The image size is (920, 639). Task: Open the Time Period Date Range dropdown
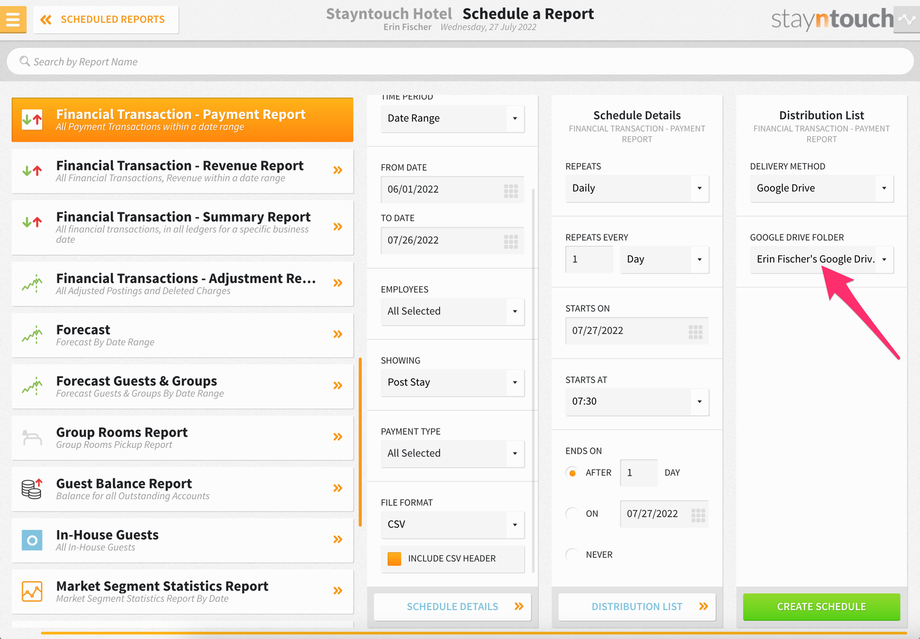pyautogui.click(x=452, y=119)
